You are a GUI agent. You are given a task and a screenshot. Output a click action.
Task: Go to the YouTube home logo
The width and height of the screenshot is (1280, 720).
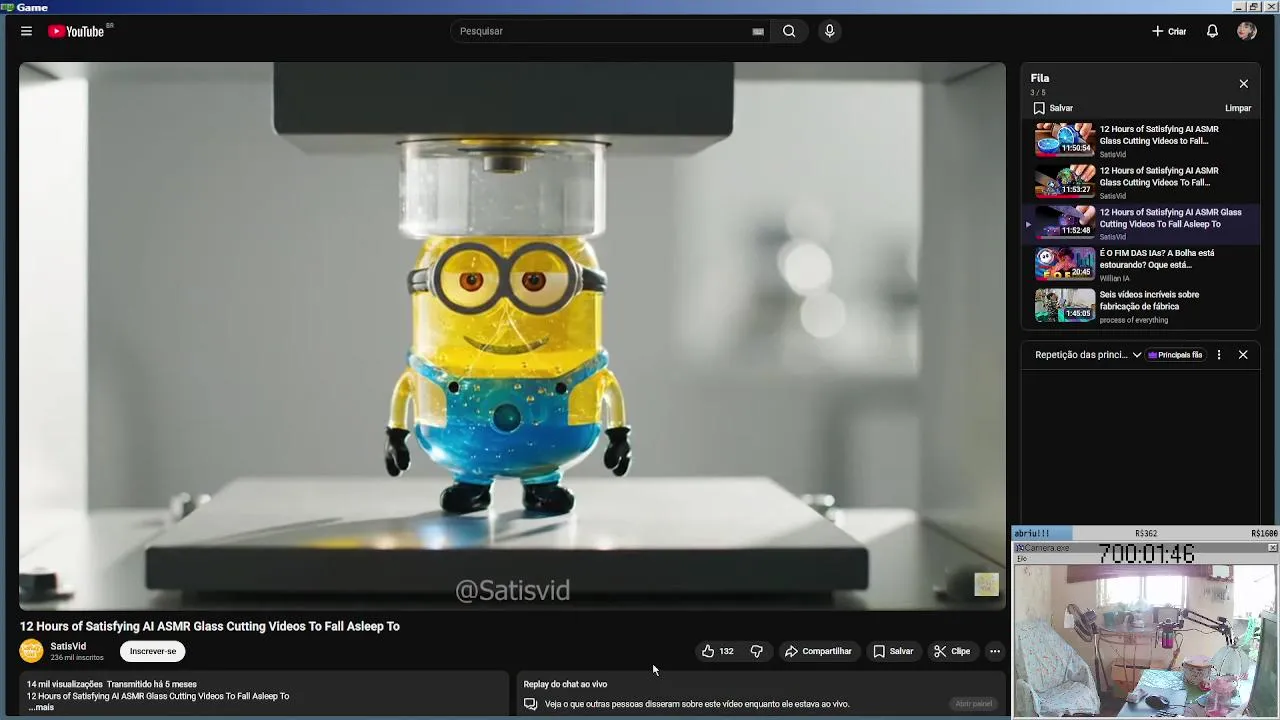[76, 31]
